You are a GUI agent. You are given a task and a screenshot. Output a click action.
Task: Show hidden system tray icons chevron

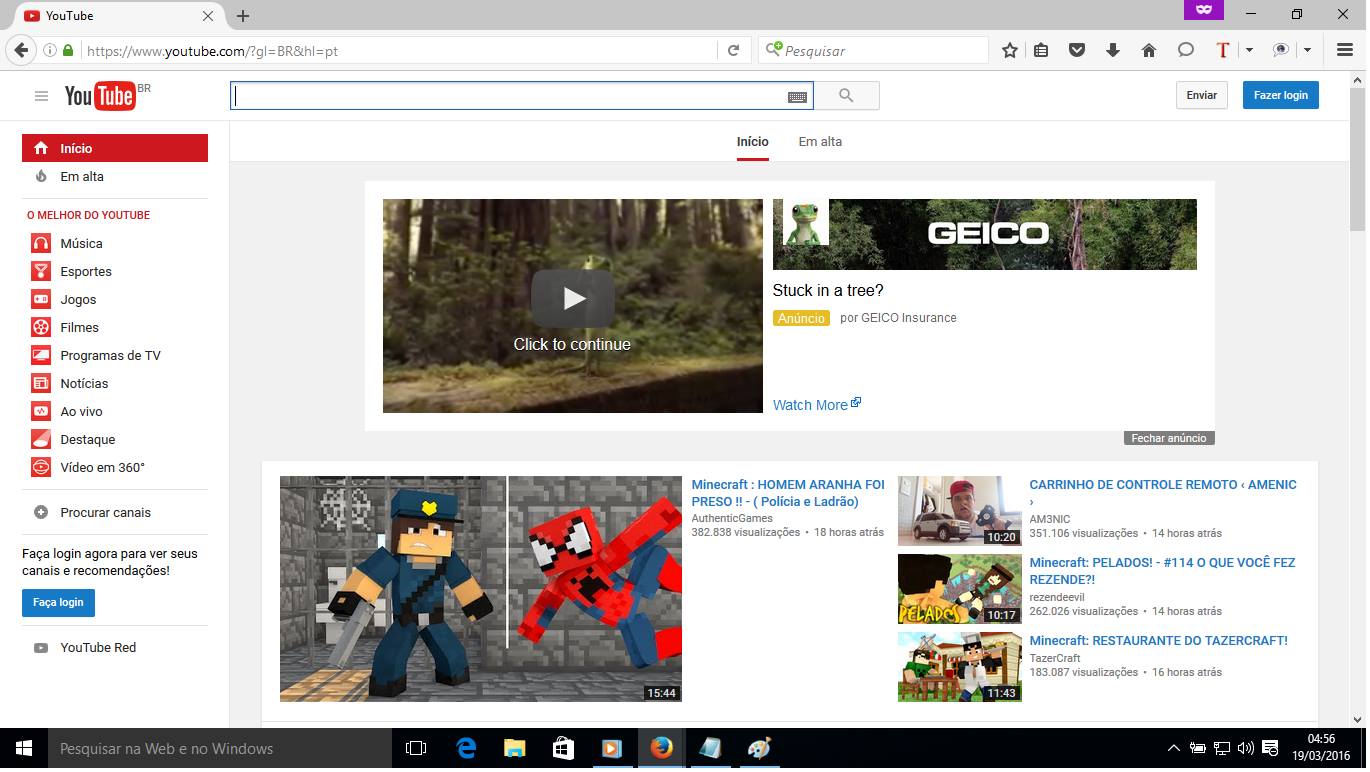[x=1174, y=748]
